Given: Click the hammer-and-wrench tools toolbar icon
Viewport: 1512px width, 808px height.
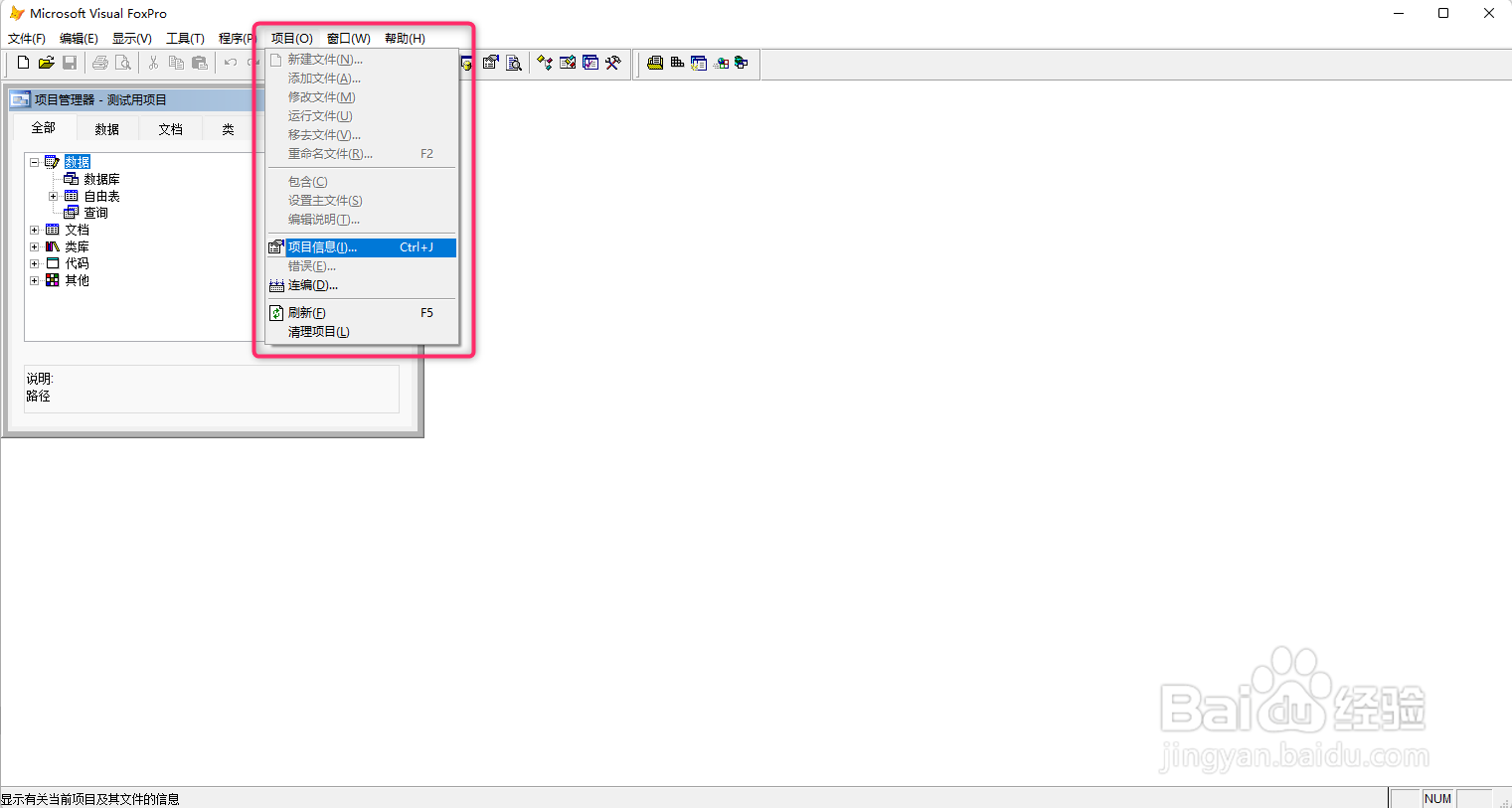Looking at the screenshot, I should (x=613, y=63).
